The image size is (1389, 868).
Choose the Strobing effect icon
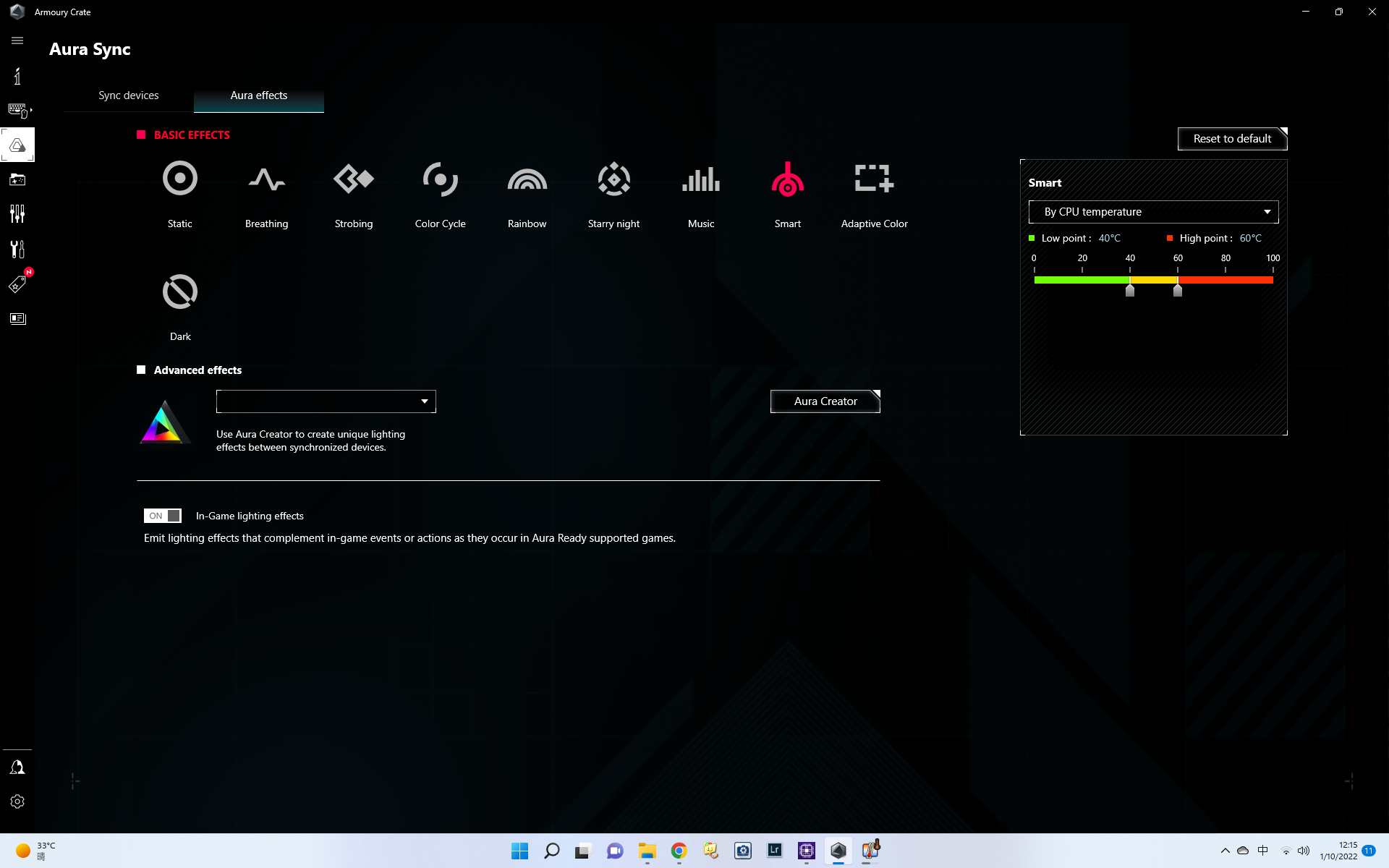354,179
